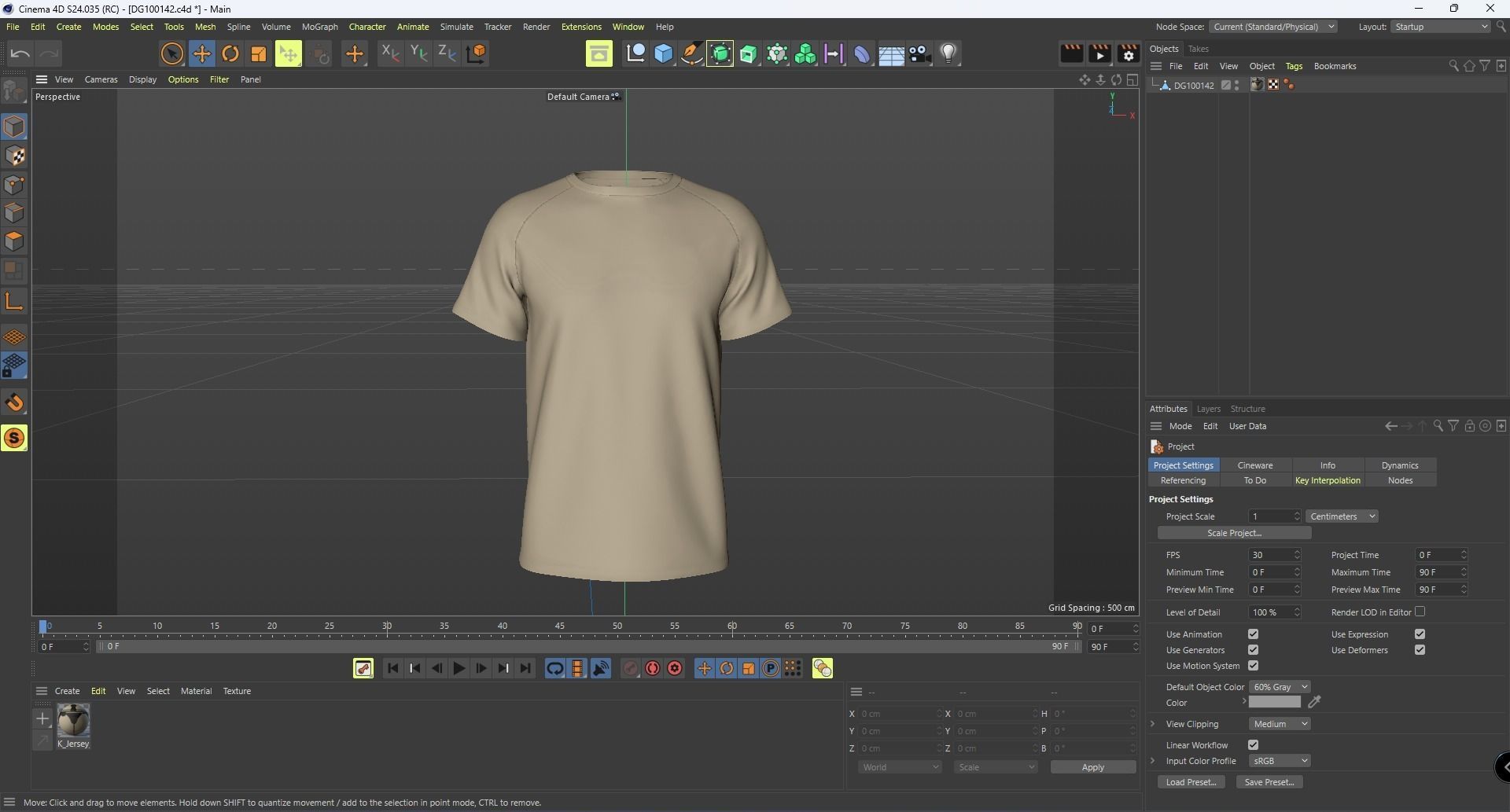Open the Spline Pen tool
This screenshot has width=1510, height=812.
[692, 53]
